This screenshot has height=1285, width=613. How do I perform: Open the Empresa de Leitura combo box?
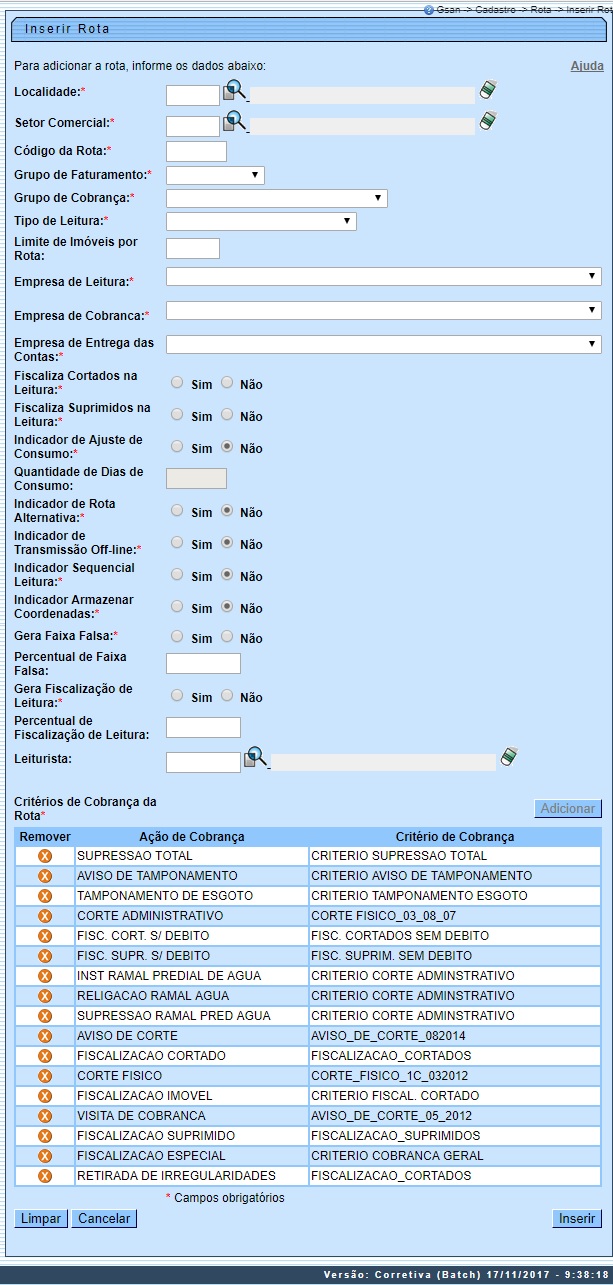[383, 277]
